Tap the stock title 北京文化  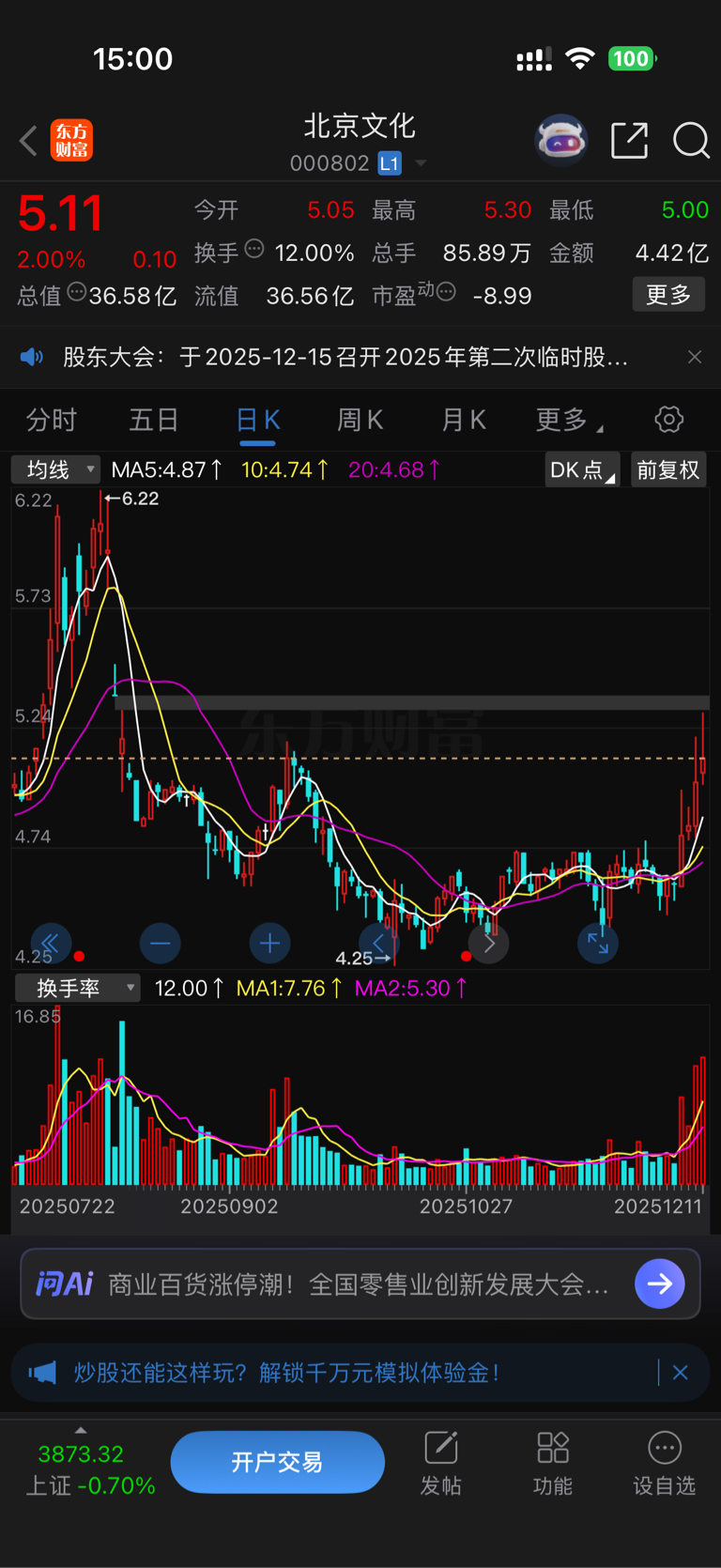(x=359, y=126)
